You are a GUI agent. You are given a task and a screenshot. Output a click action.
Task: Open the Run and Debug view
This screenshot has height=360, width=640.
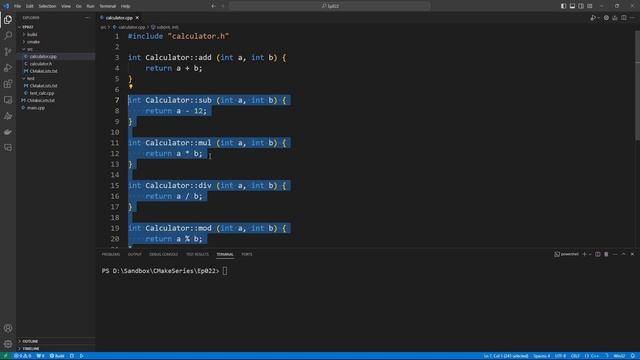8,68
